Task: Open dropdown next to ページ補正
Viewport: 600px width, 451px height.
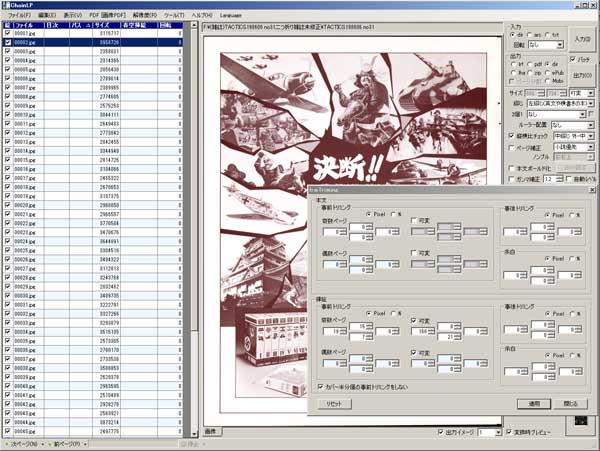Action: point(574,147)
